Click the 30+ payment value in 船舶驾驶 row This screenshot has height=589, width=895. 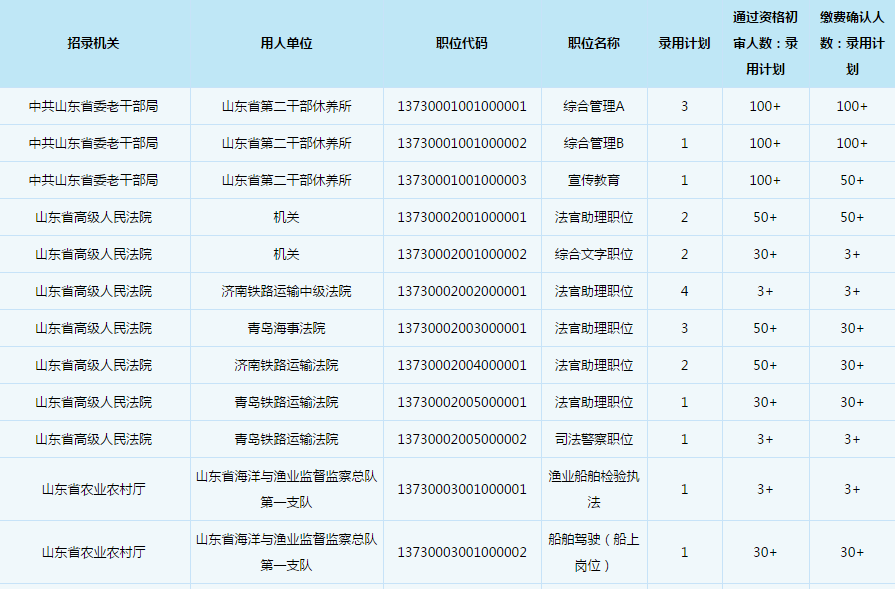pos(852,552)
